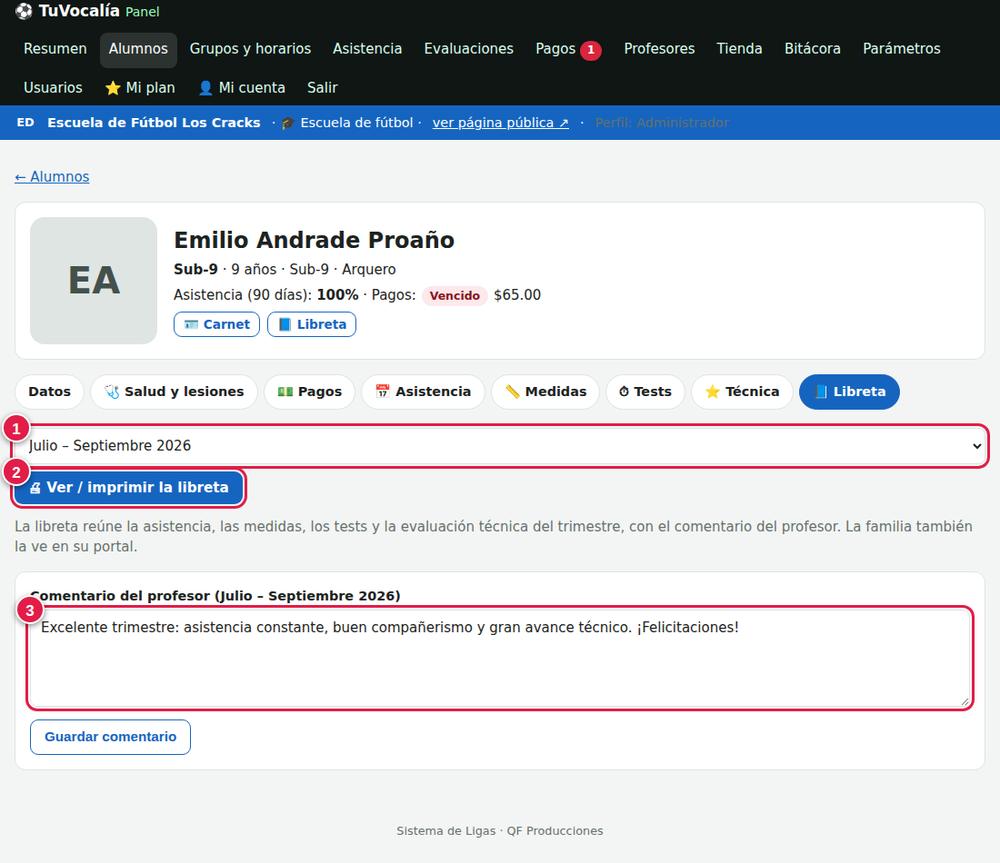Image resolution: width=1000 pixels, height=863 pixels.
Task: Click the $65.00 overdue amount
Action: click(517, 295)
